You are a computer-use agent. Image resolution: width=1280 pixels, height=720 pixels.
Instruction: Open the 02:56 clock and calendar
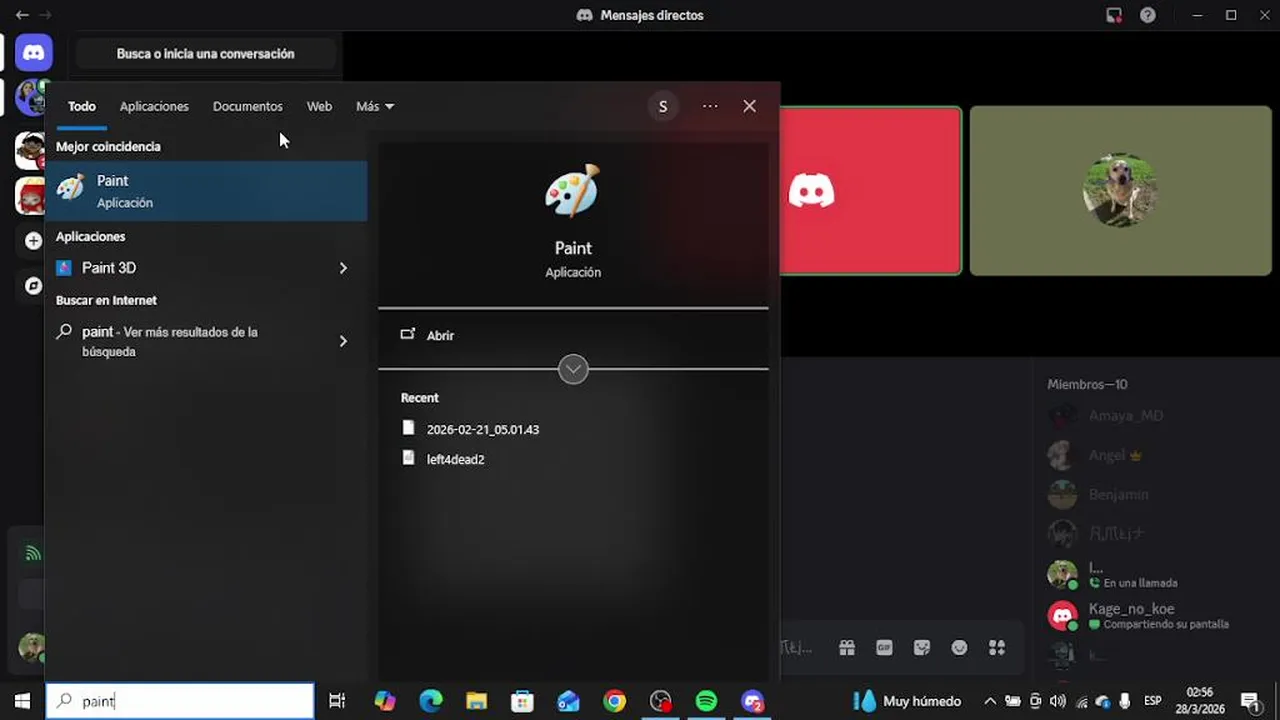point(1200,700)
